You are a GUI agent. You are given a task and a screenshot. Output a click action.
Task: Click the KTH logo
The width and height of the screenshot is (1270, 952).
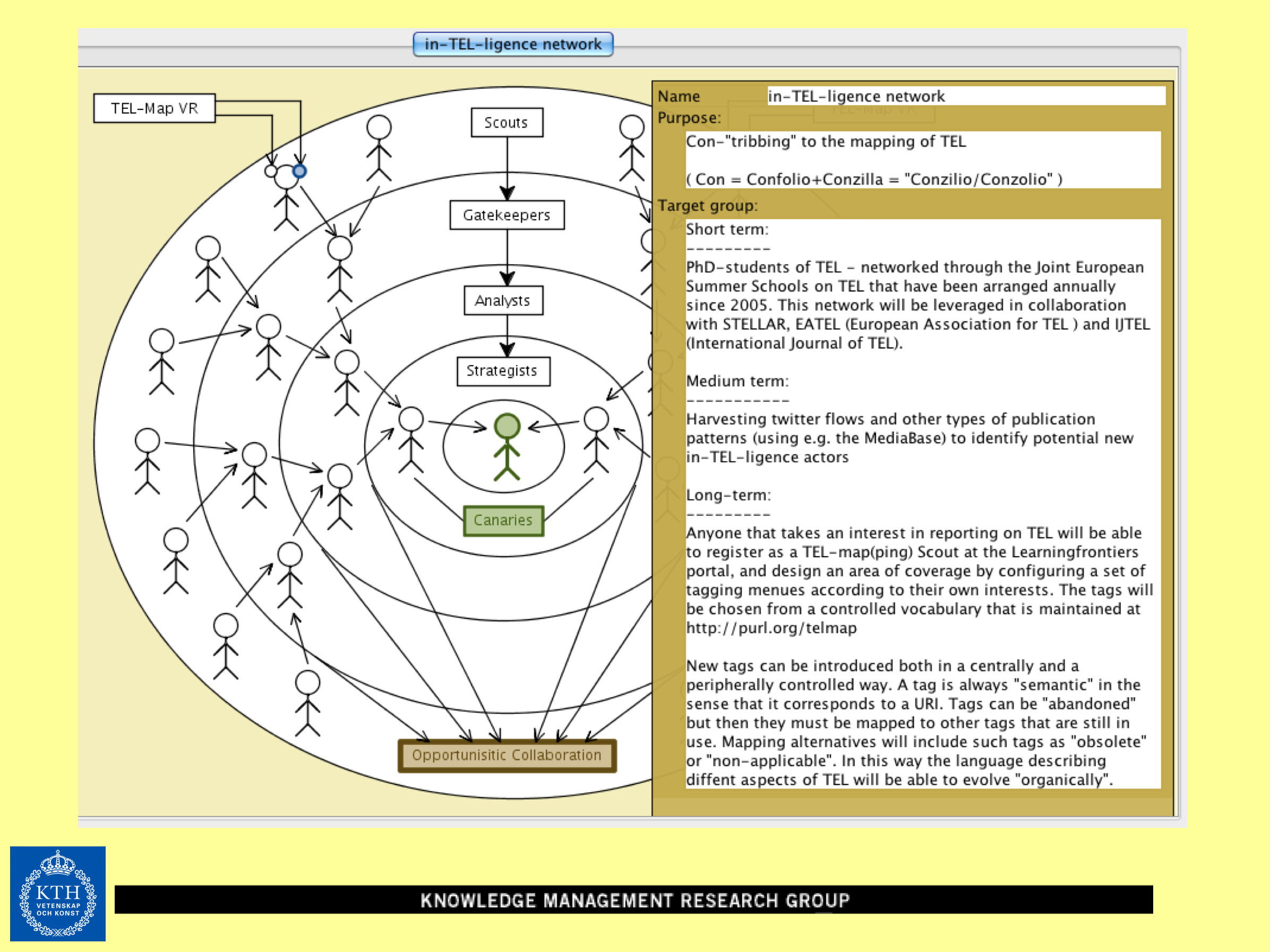(57, 893)
